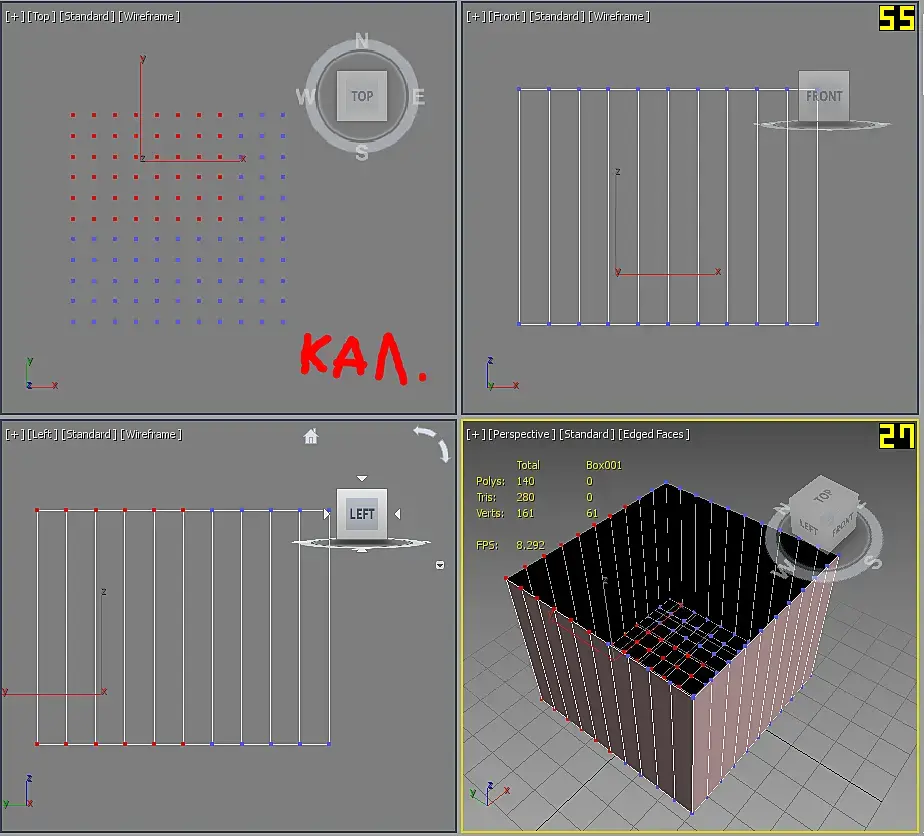Click the 'Box001' statistics header
Viewport: 924px width, 836px height.
603,465
